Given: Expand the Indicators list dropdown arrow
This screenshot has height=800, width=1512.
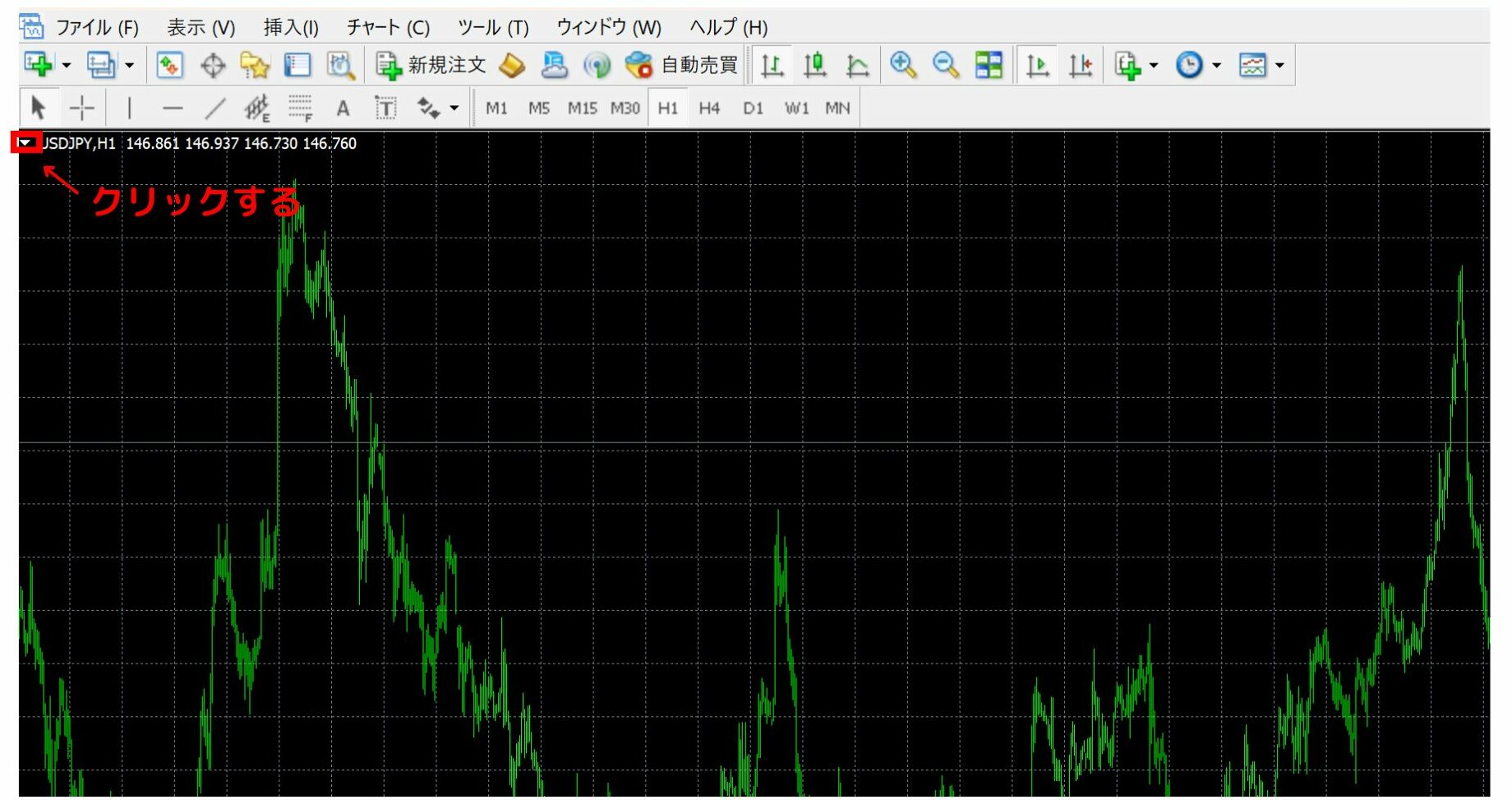Looking at the screenshot, I should (1154, 65).
